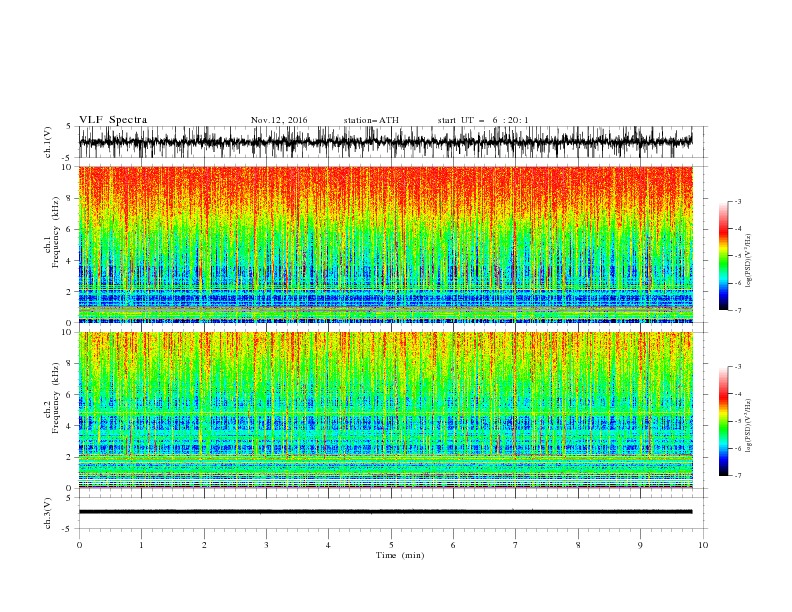Click the "-7" tick on ch.2 color bar
This screenshot has height=612, width=792.
tap(737, 476)
